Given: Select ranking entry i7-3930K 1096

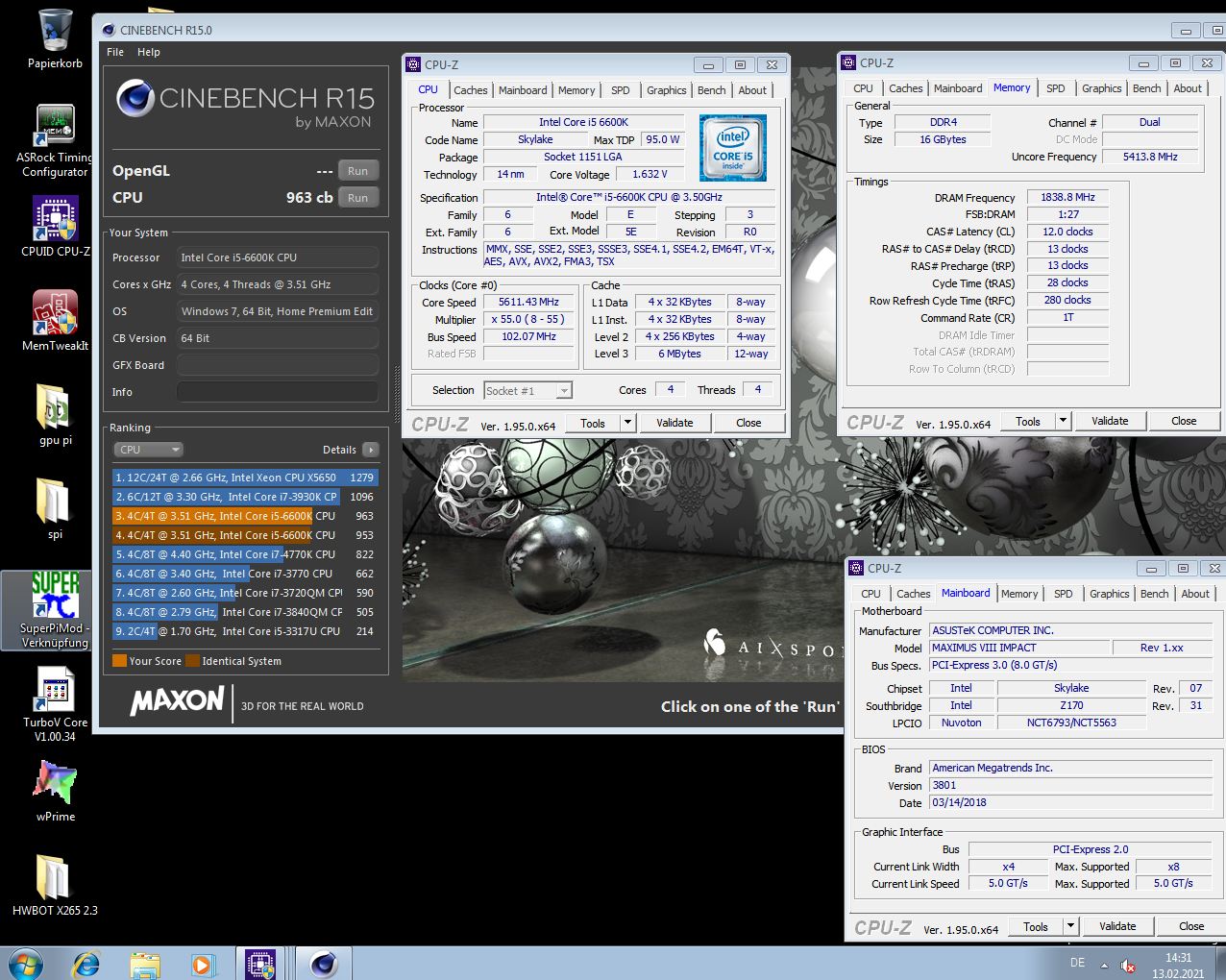Looking at the screenshot, I should tap(245, 497).
